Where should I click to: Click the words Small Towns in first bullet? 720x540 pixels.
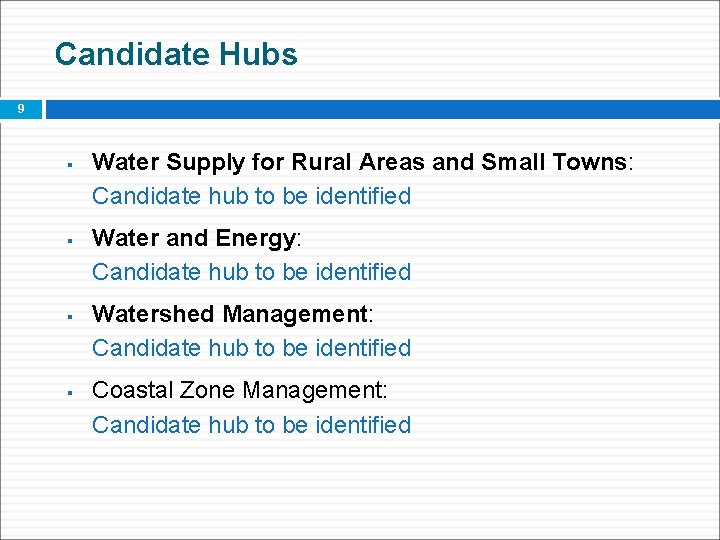[554, 162]
